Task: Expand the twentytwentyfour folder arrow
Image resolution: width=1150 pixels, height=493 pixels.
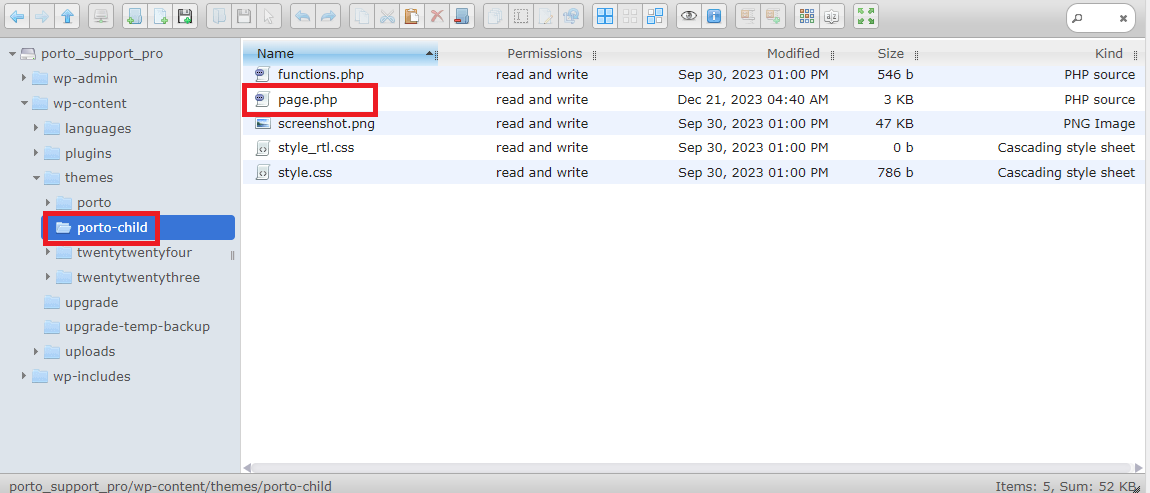Action: pos(48,252)
